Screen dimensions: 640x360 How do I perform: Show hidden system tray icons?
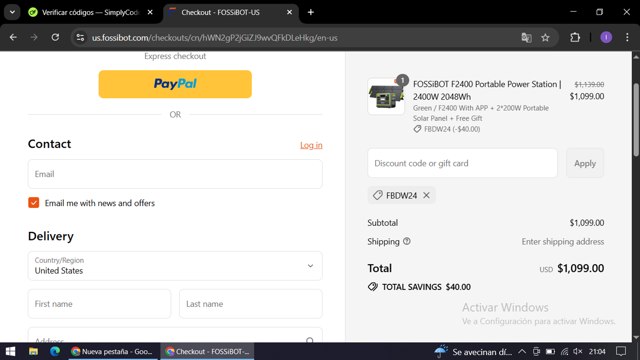pos(522,351)
